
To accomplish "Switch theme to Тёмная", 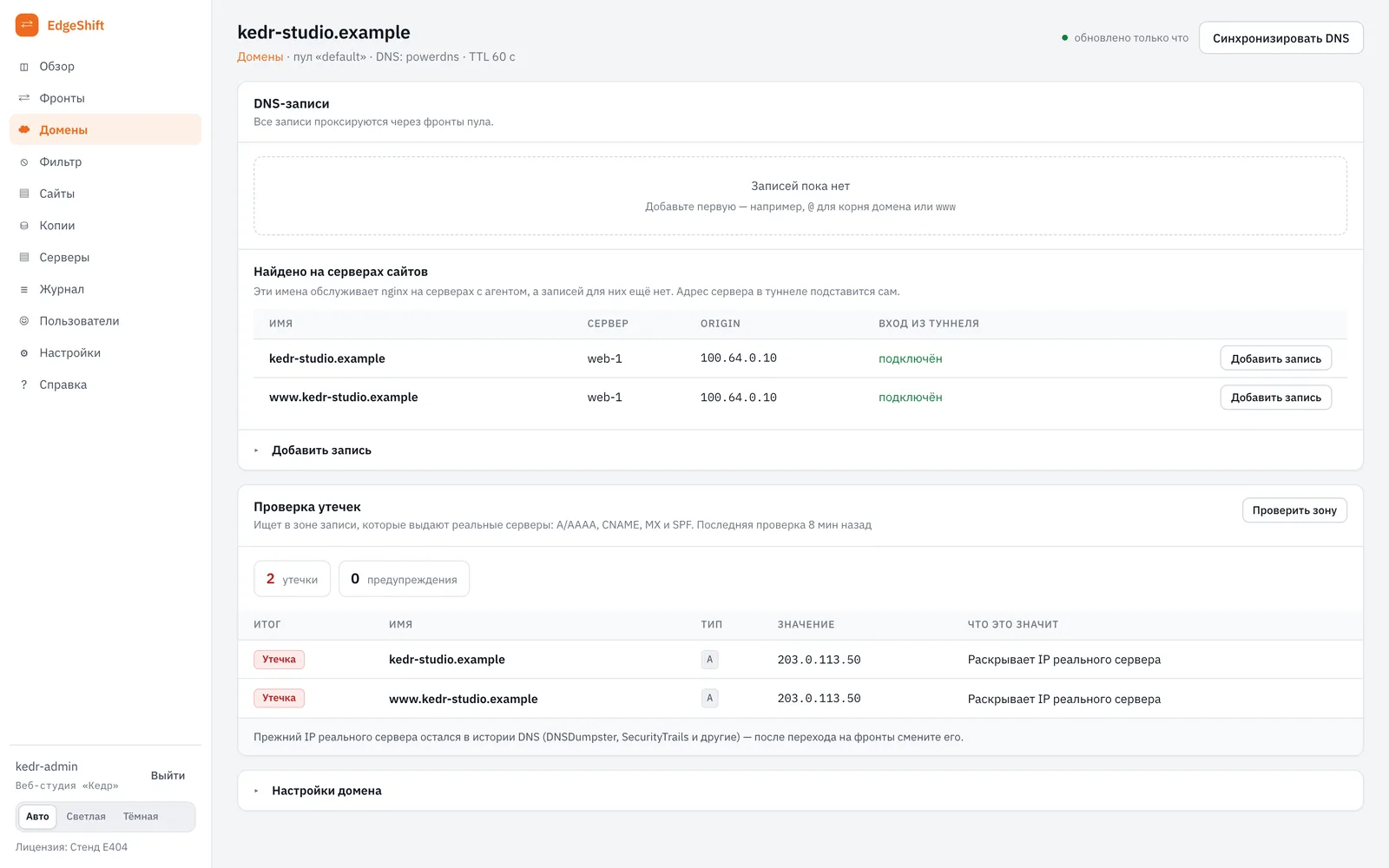I will pyautogui.click(x=141, y=817).
